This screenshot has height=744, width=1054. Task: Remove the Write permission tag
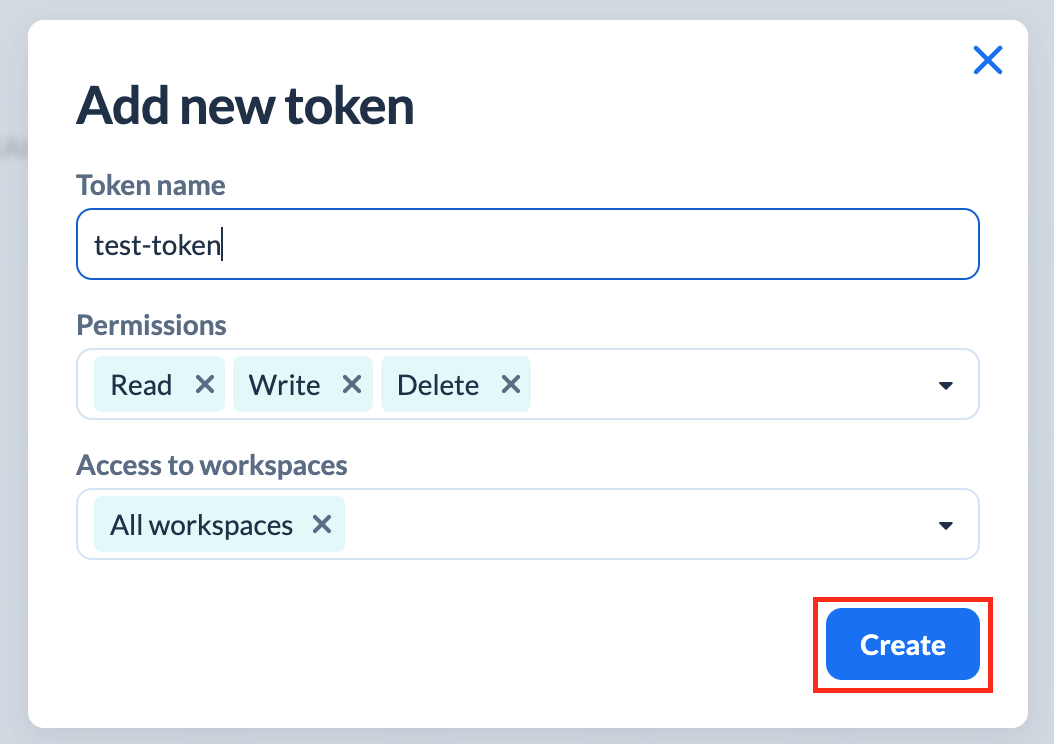coord(351,385)
